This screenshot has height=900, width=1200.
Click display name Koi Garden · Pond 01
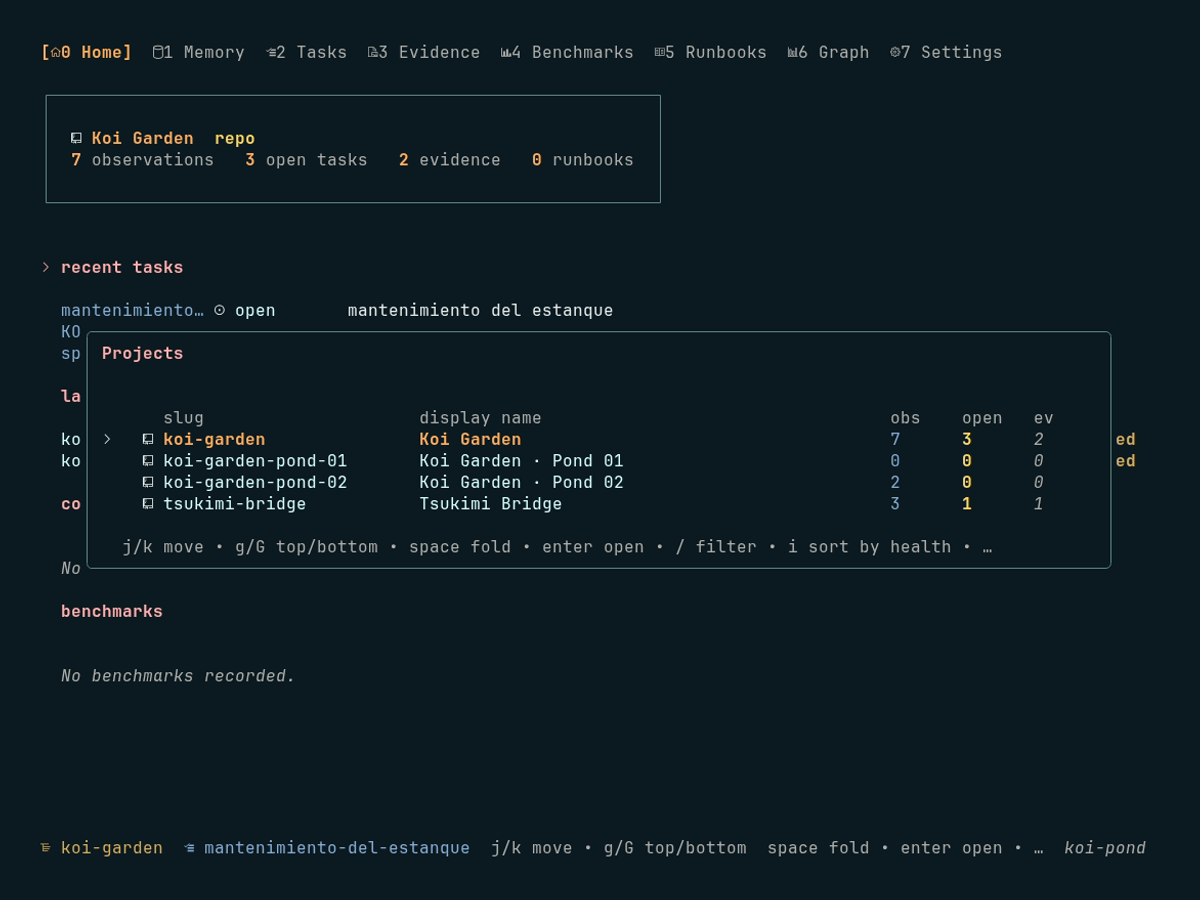(x=521, y=461)
